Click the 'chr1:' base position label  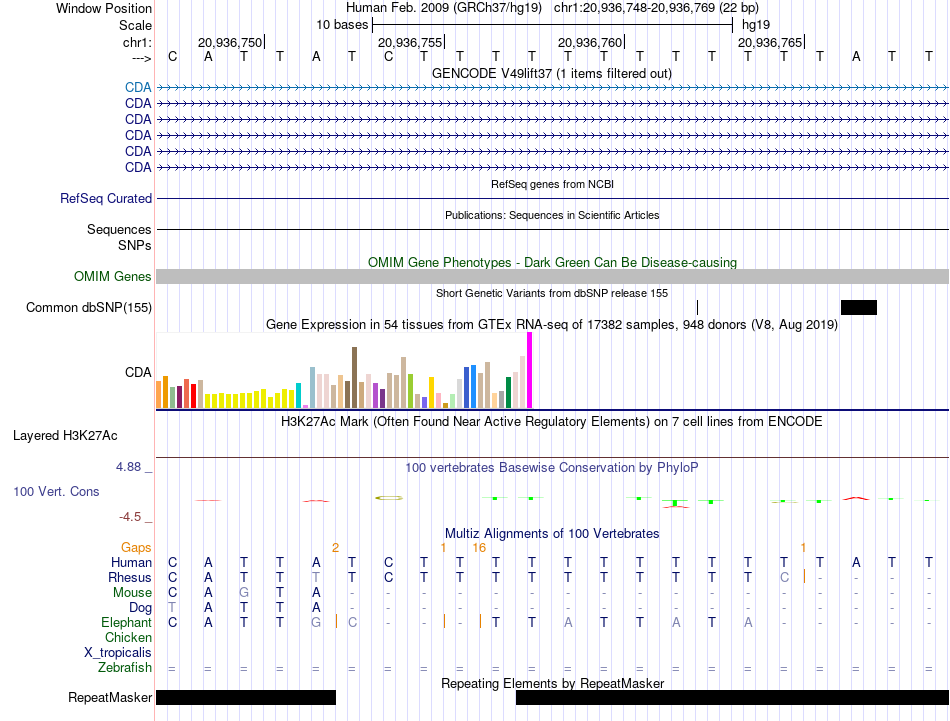[x=137, y=42]
